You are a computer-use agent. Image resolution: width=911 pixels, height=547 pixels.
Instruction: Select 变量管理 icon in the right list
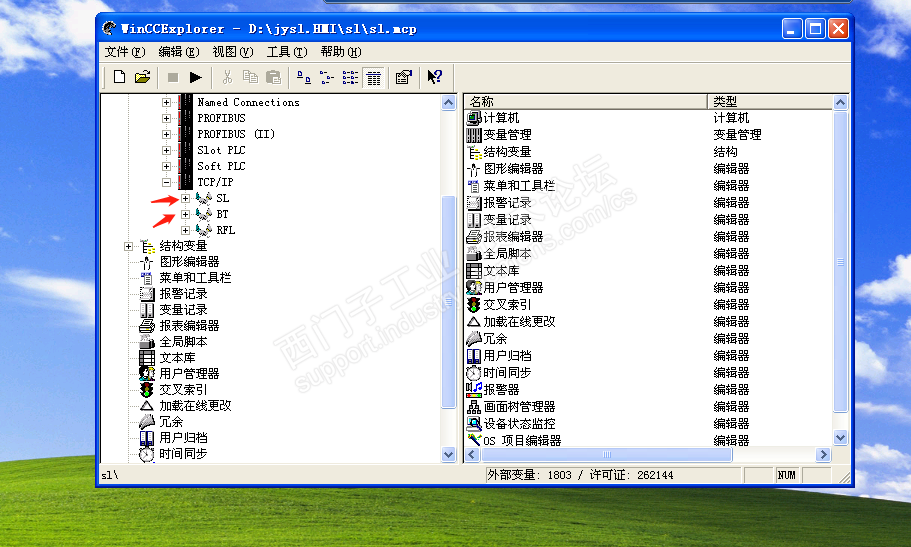474,135
